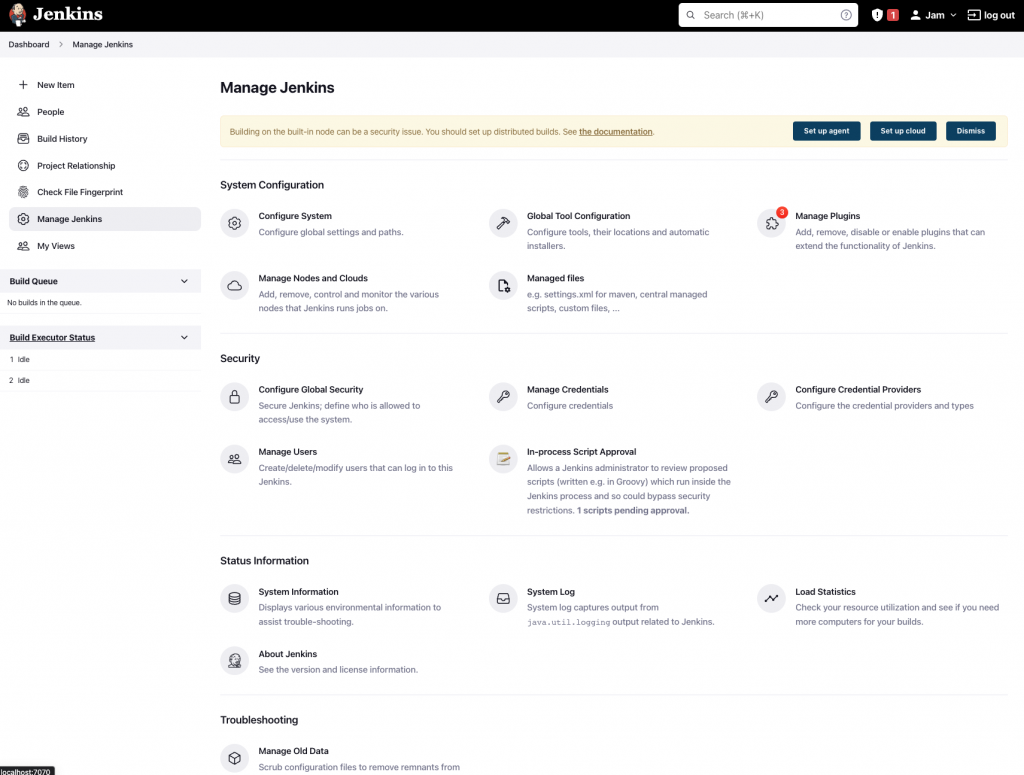Screen dimensions: 1024x775
Task: Collapse the Build Queue panel chevron
Action: point(184,281)
